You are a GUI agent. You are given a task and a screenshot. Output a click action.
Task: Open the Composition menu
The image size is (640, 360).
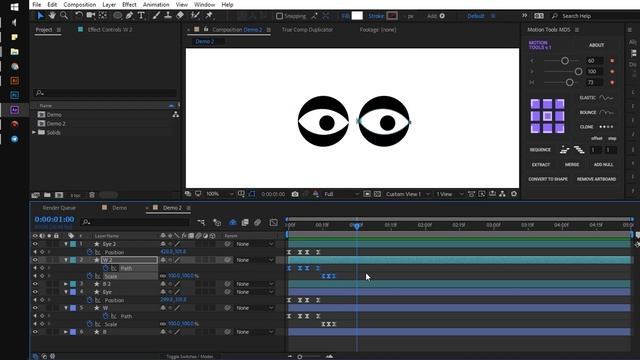[x=80, y=5]
